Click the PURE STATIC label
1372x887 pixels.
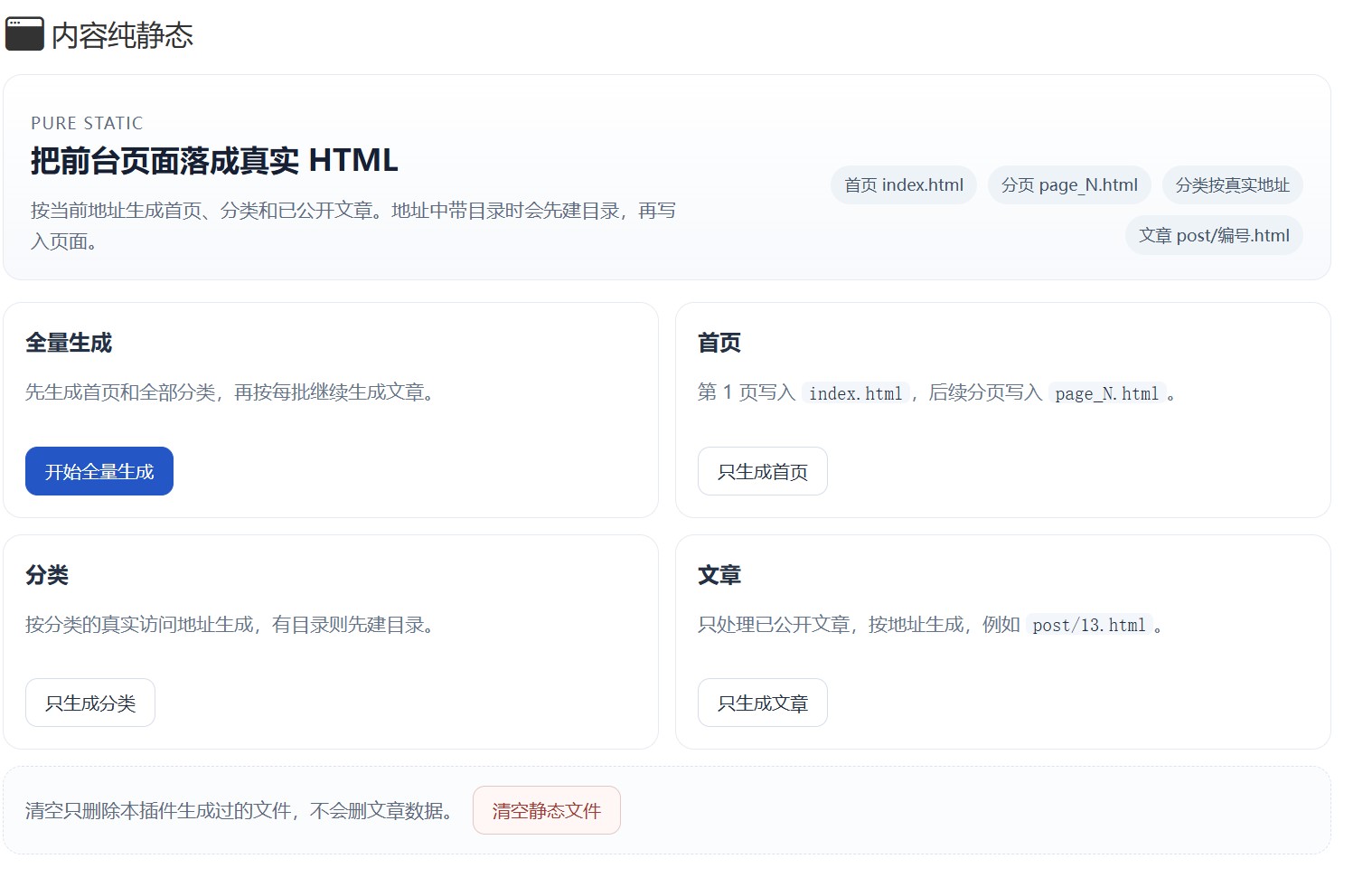pyautogui.click(x=87, y=123)
